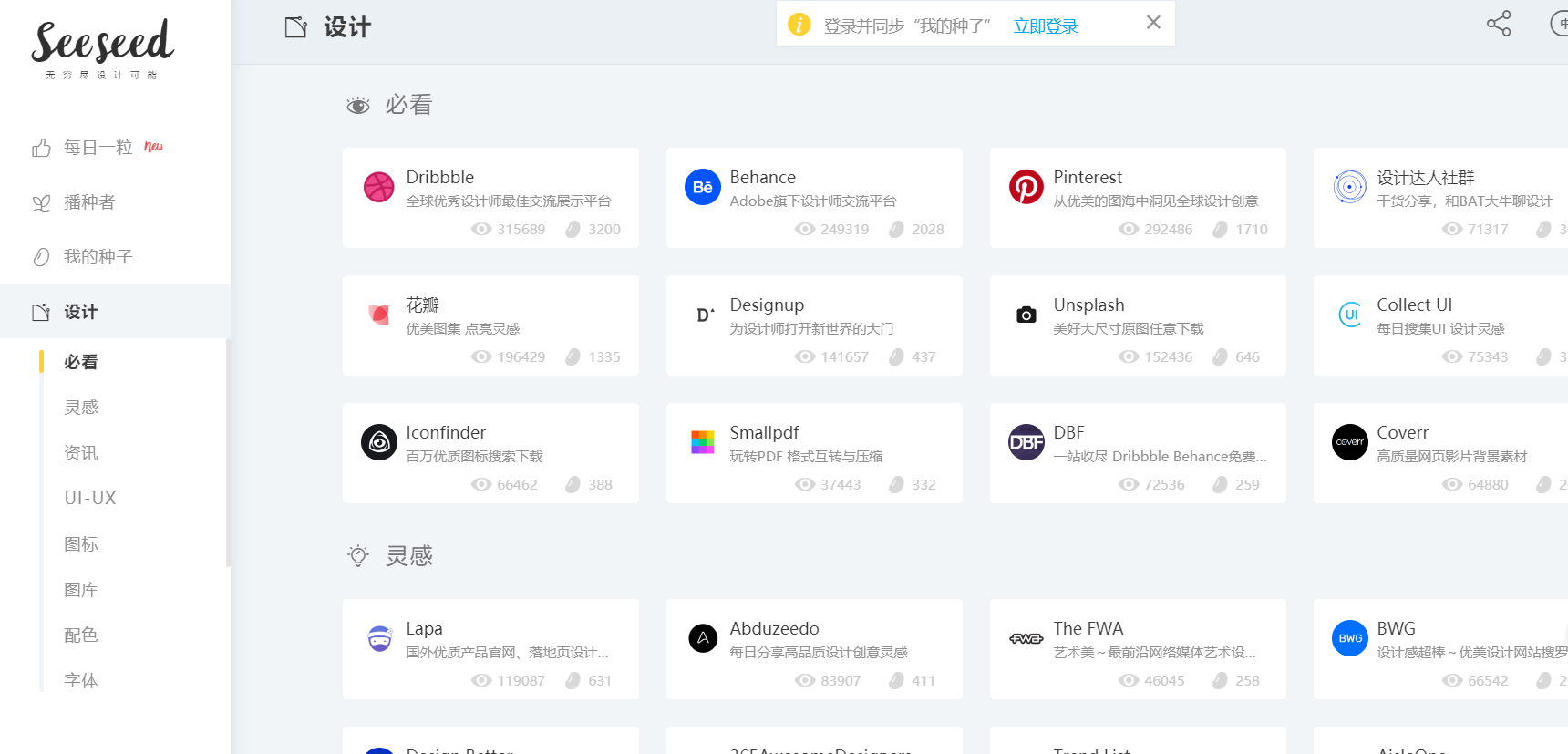Screen dimensions: 1568x754
Task: Click the 必看 section heading
Action: click(x=407, y=105)
